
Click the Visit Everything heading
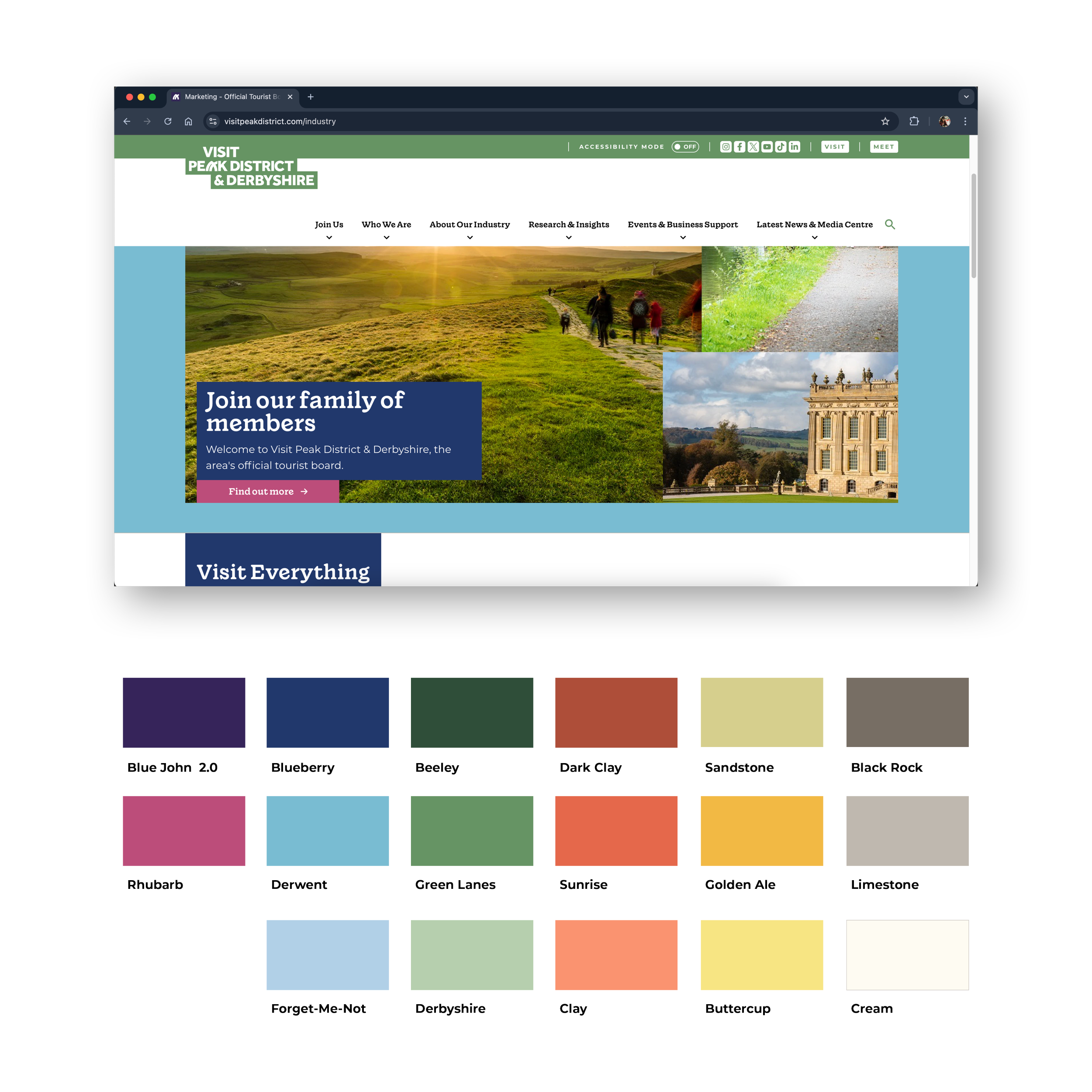[283, 572]
